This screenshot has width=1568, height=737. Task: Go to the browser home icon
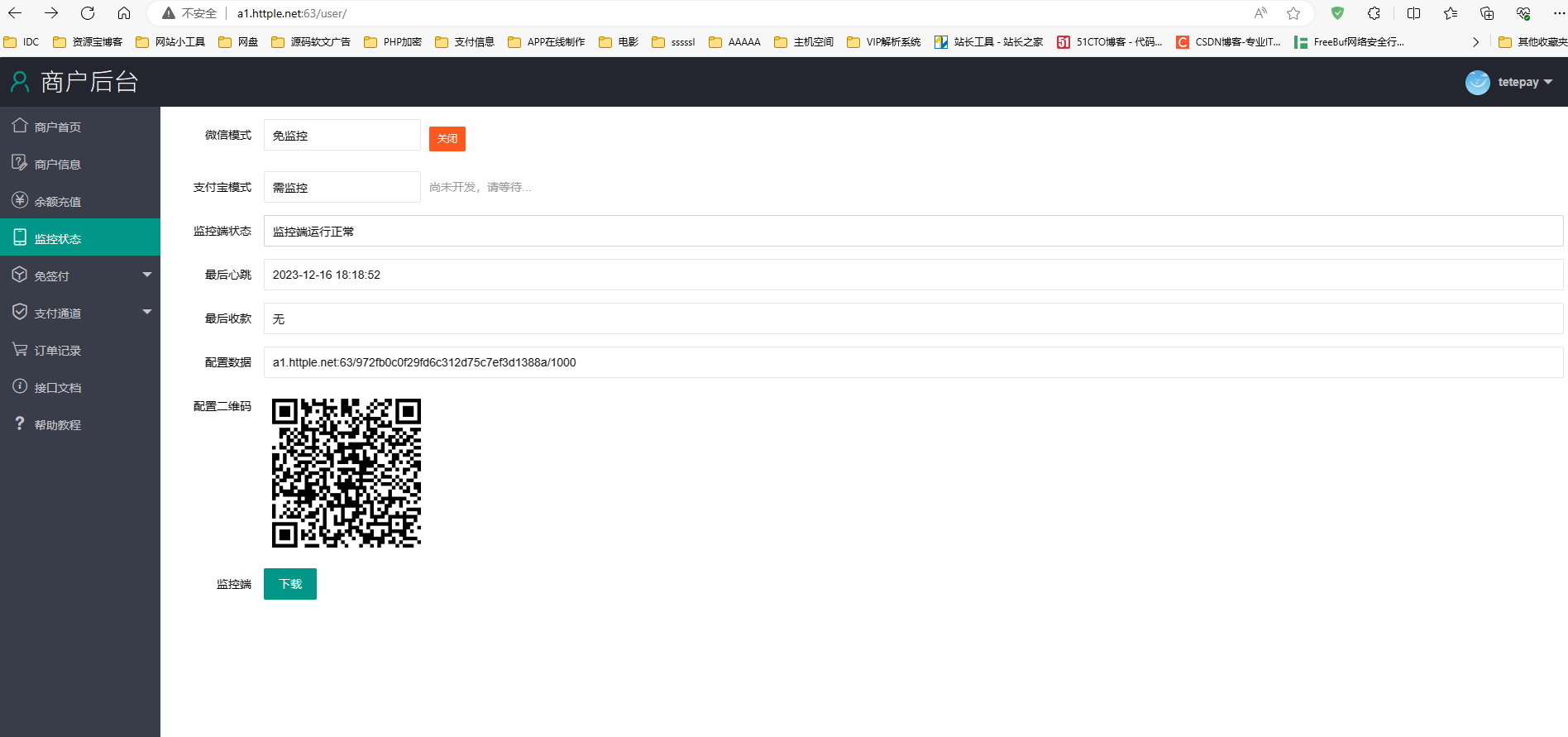(x=124, y=13)
